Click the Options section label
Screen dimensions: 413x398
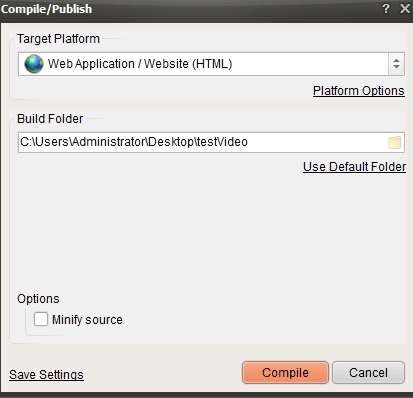point(38,299)
